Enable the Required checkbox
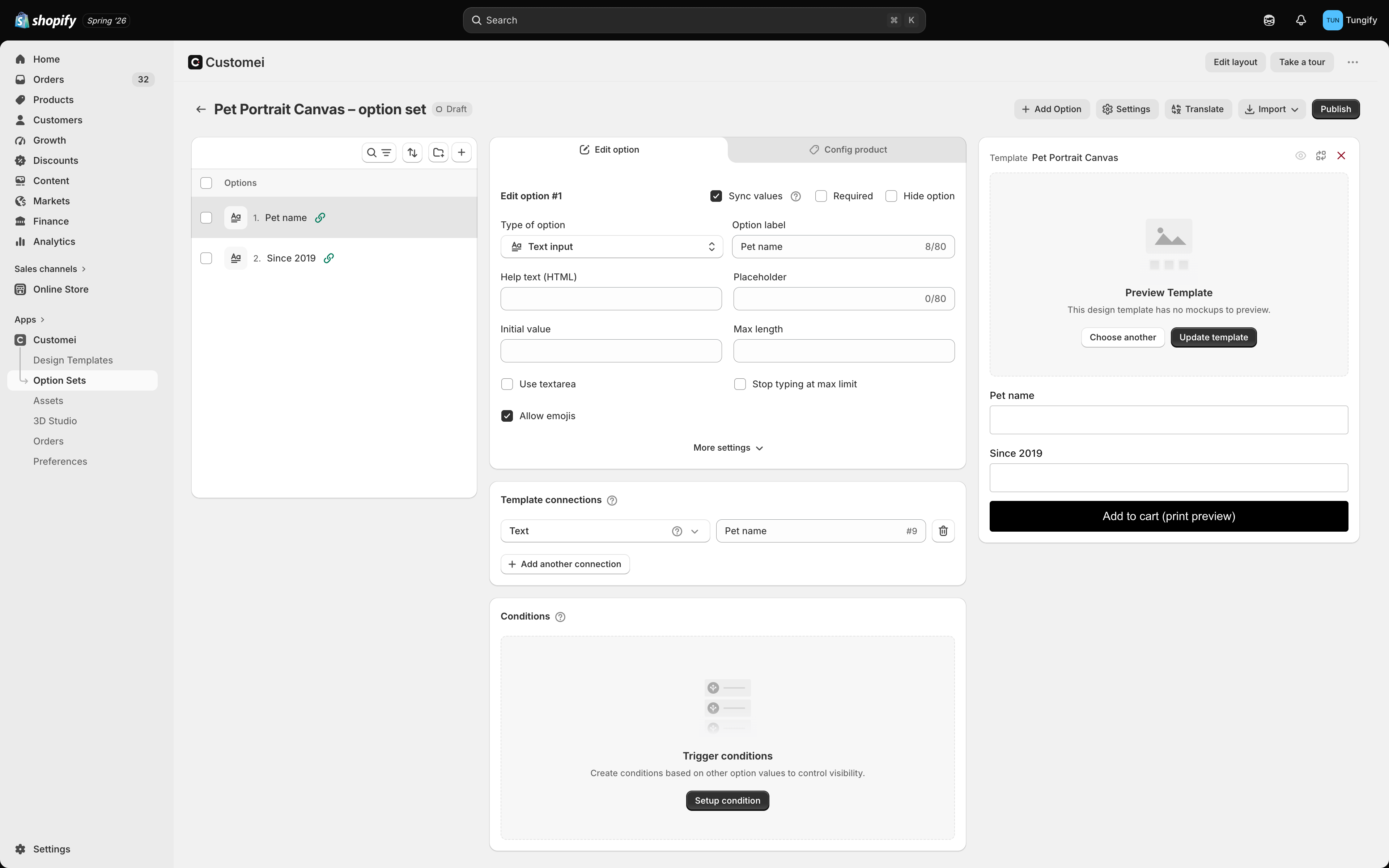 821,196
